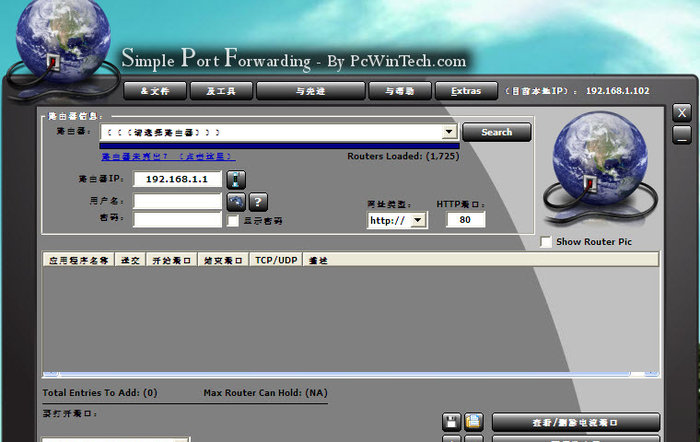Click the question mark help icon

pyautogui.click(x=258, y=202)
